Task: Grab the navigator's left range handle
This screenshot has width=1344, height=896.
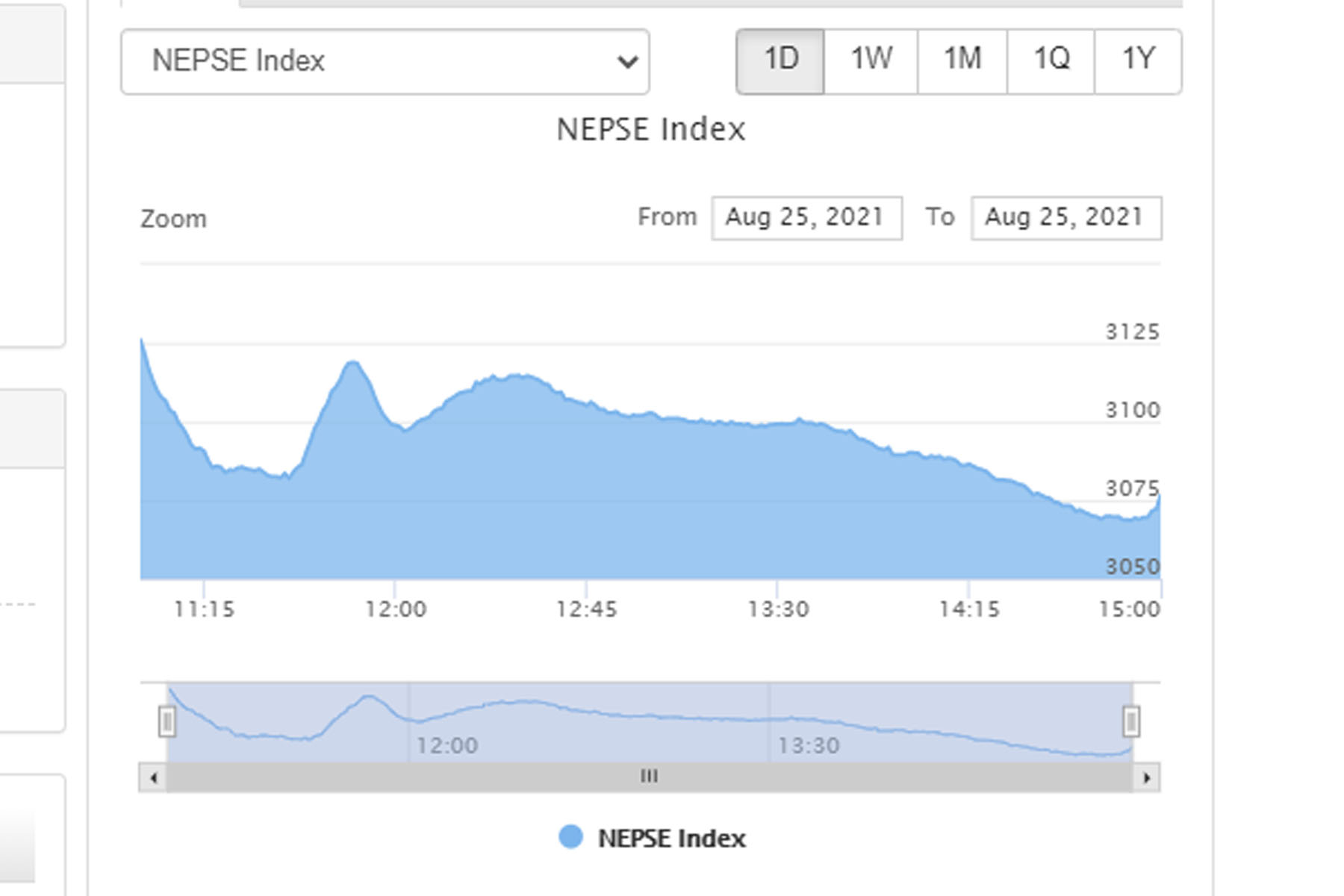Action: 167,722
